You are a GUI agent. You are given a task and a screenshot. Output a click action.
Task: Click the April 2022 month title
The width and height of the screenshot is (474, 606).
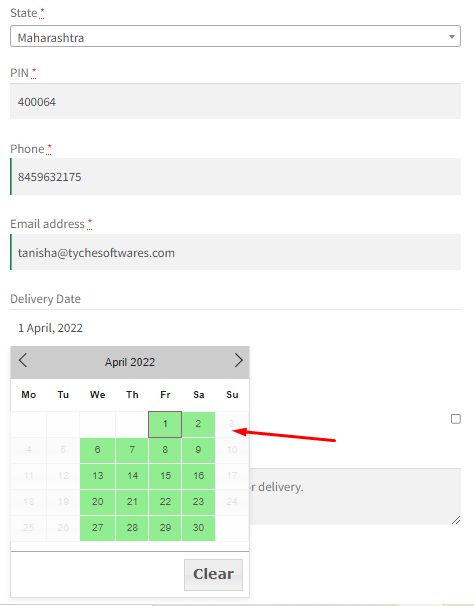pyautogui.click(x=130, y=362)
